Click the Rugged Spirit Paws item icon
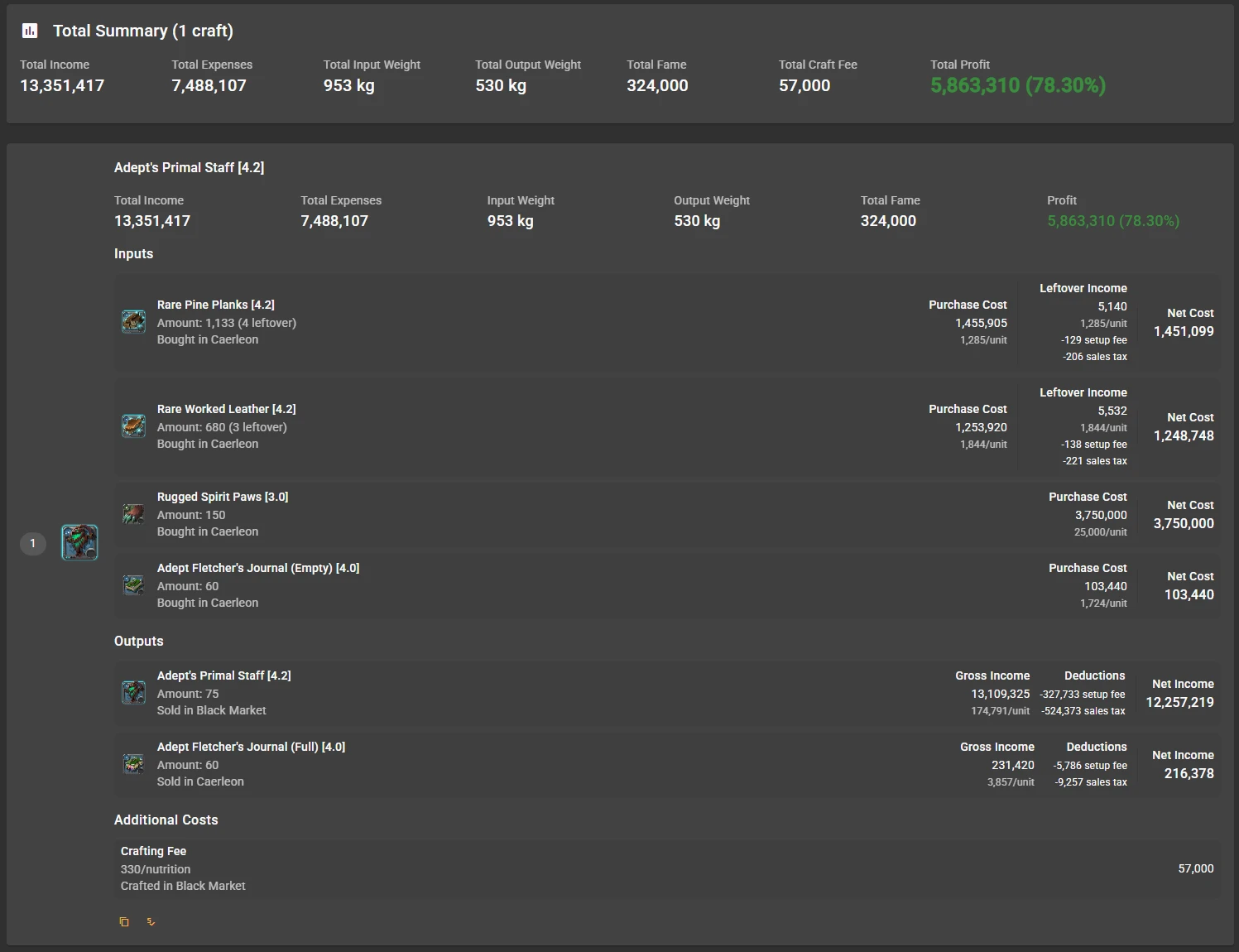 coord(133,514)
